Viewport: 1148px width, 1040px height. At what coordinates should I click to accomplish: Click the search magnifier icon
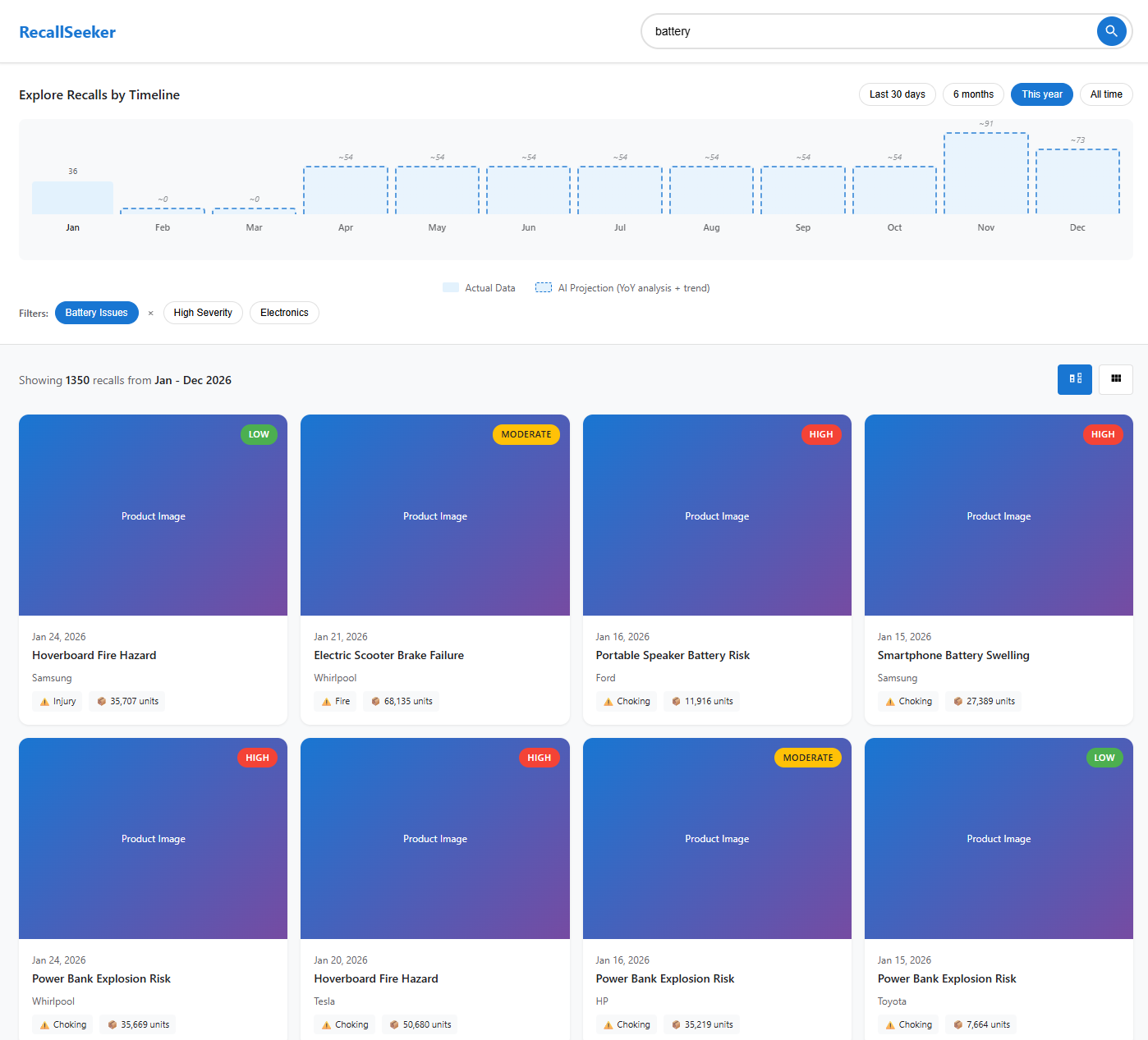[x=1111, y=31]
